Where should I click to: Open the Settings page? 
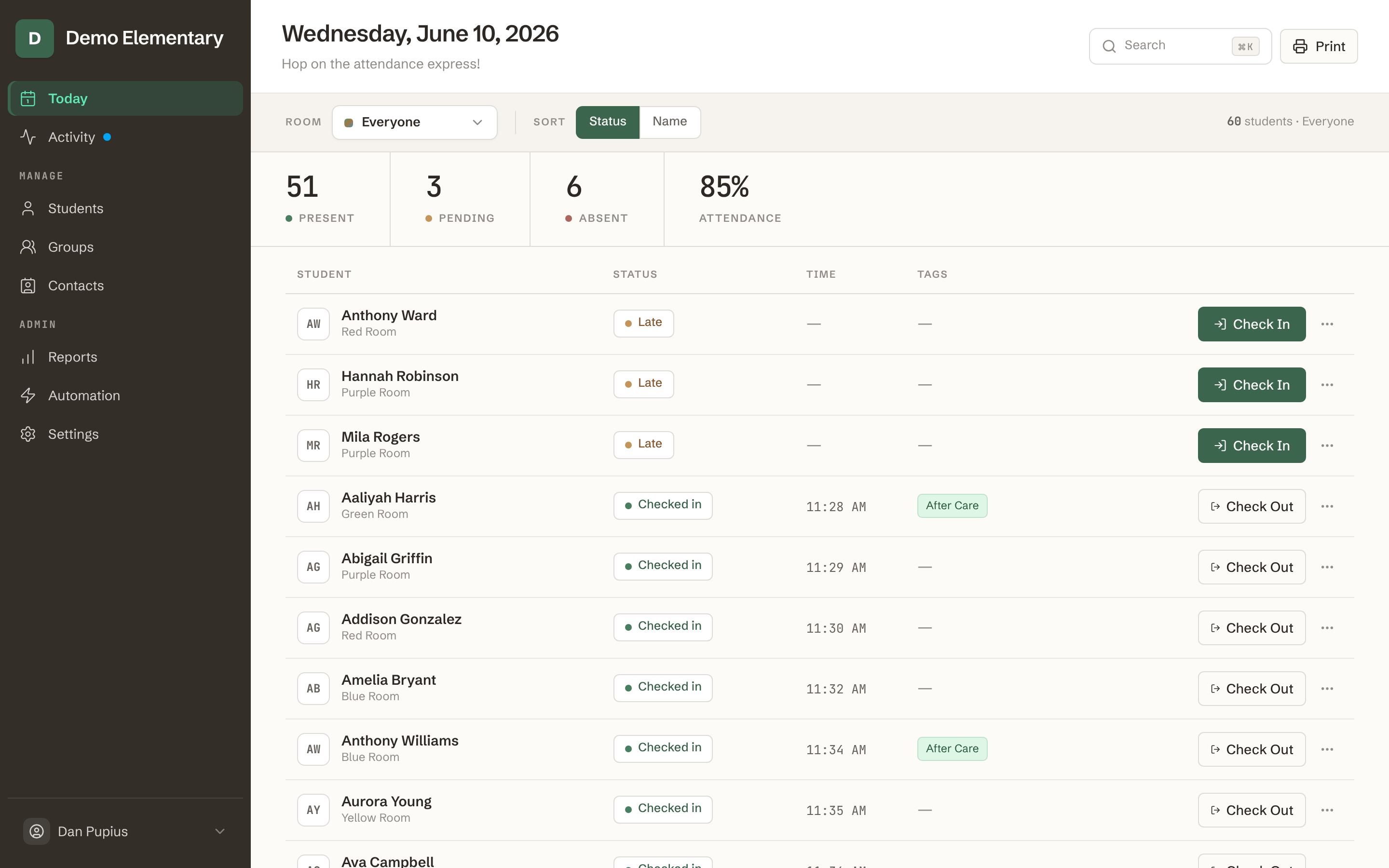[125, 434]
